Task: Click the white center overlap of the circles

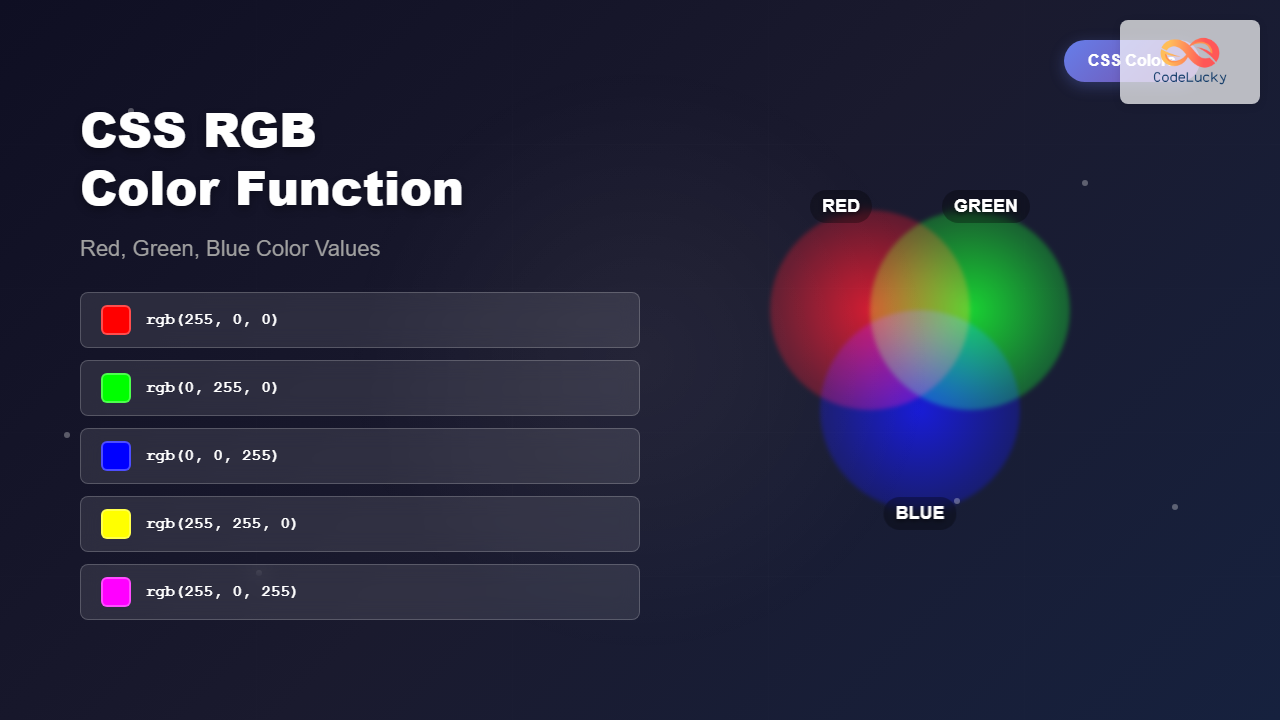Action: point(920,345)
